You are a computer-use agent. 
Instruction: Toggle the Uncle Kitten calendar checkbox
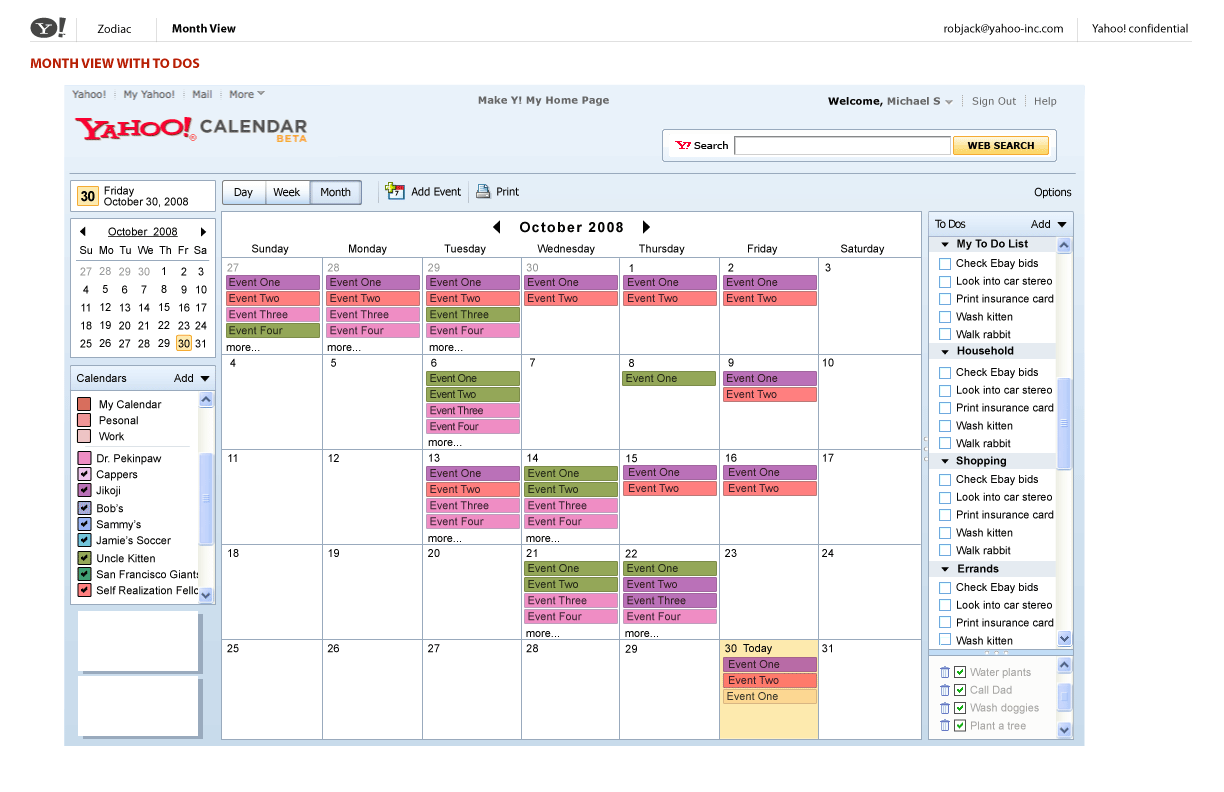tap(84, 558)
